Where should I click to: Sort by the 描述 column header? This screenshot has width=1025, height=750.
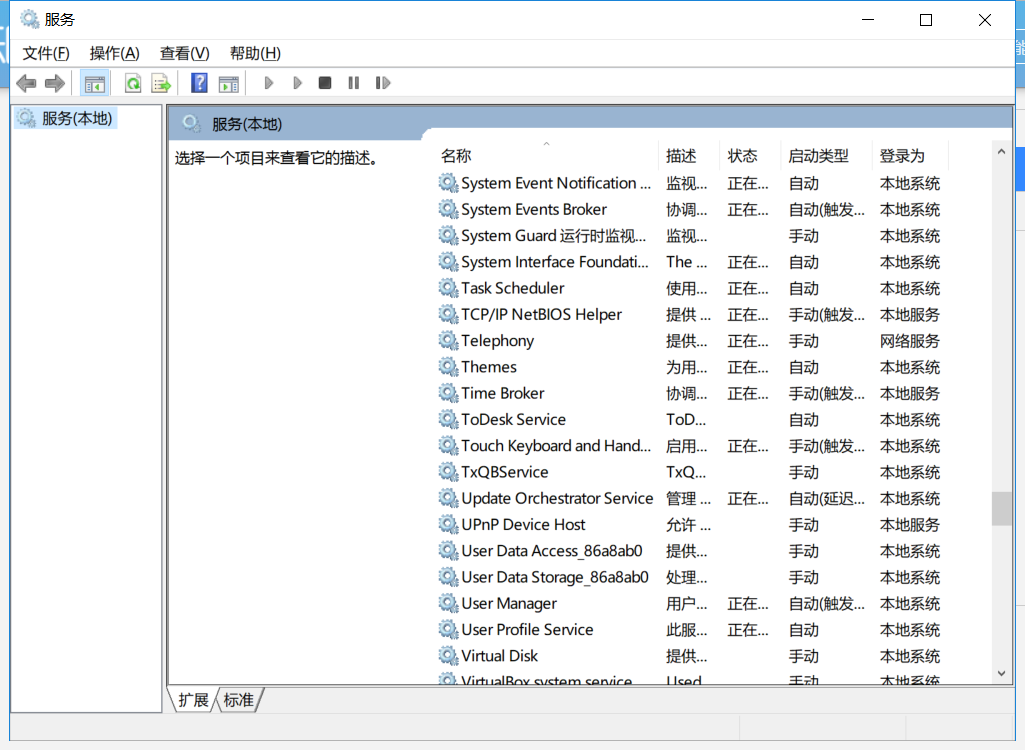(688, 156)
